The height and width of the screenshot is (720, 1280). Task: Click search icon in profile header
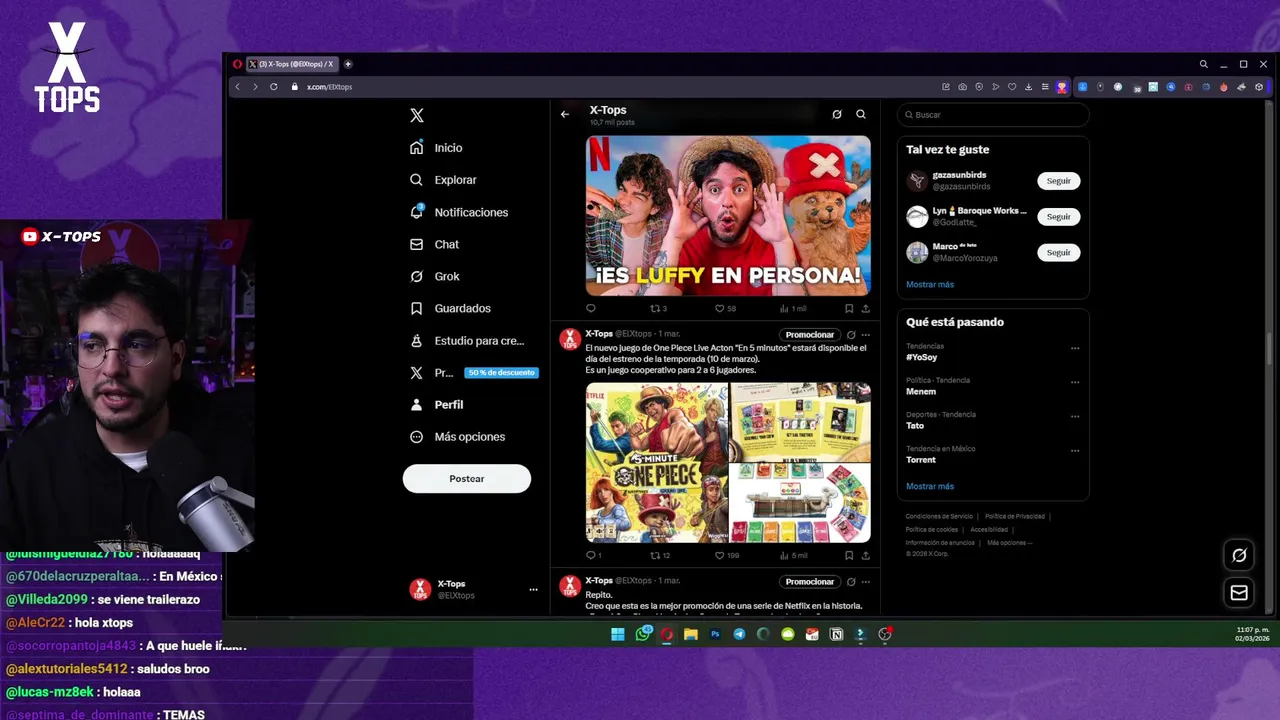(861, 114)
